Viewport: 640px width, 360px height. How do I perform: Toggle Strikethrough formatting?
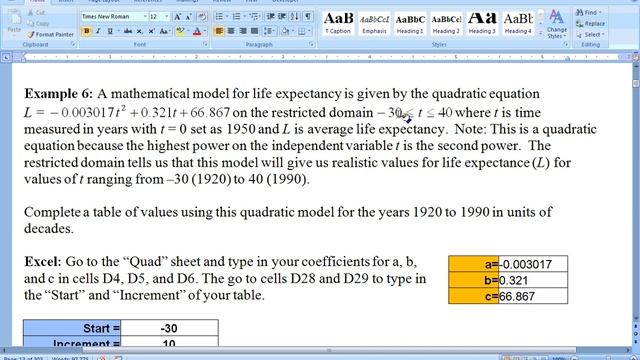click(128, 31)
